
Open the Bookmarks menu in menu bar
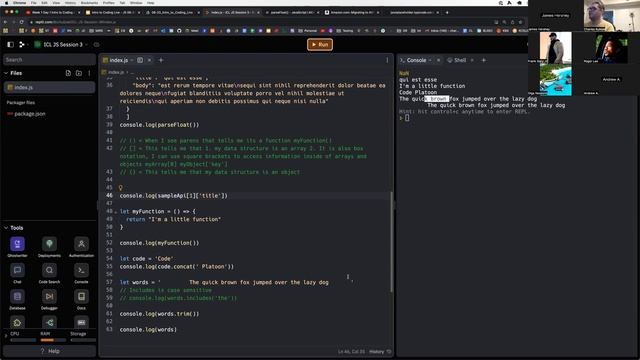[89, 2]
